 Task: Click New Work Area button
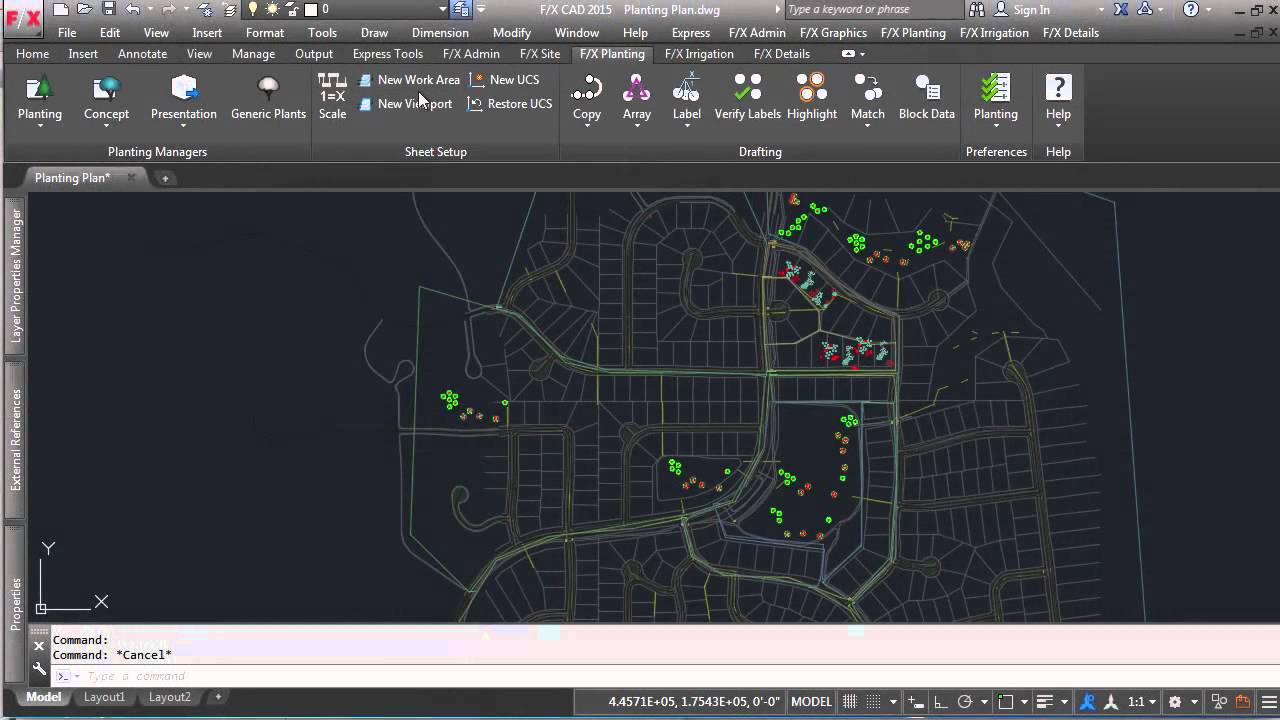[410, 80]
